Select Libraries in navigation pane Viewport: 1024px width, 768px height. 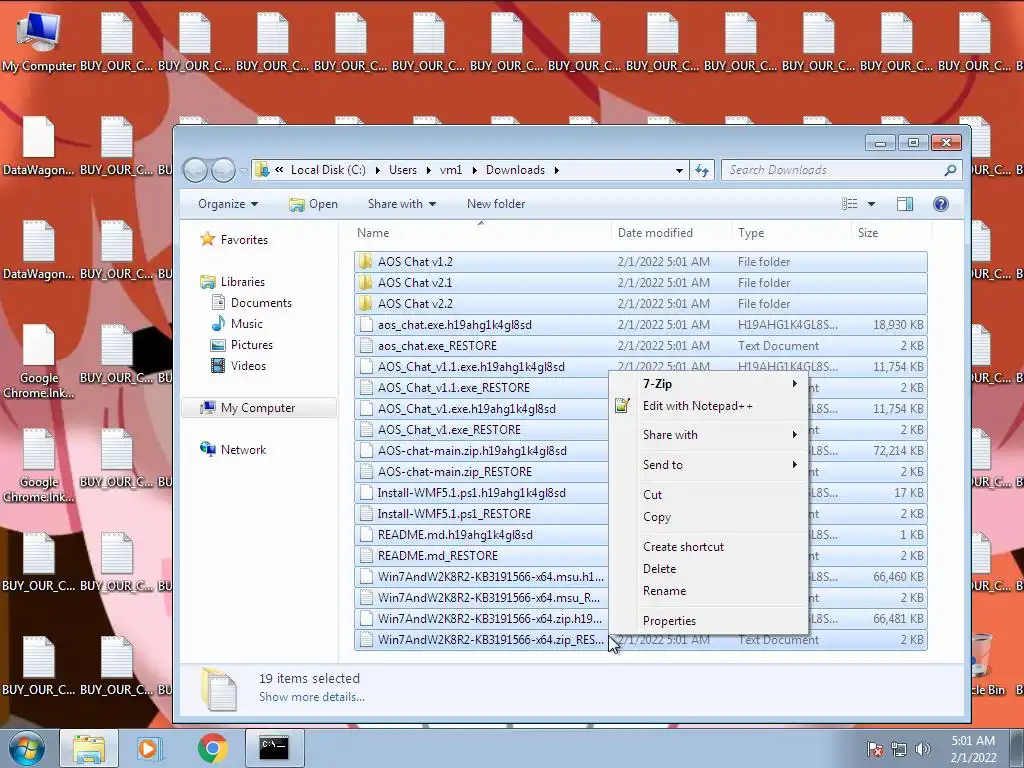pyautogui.click(x=242, y=282)
